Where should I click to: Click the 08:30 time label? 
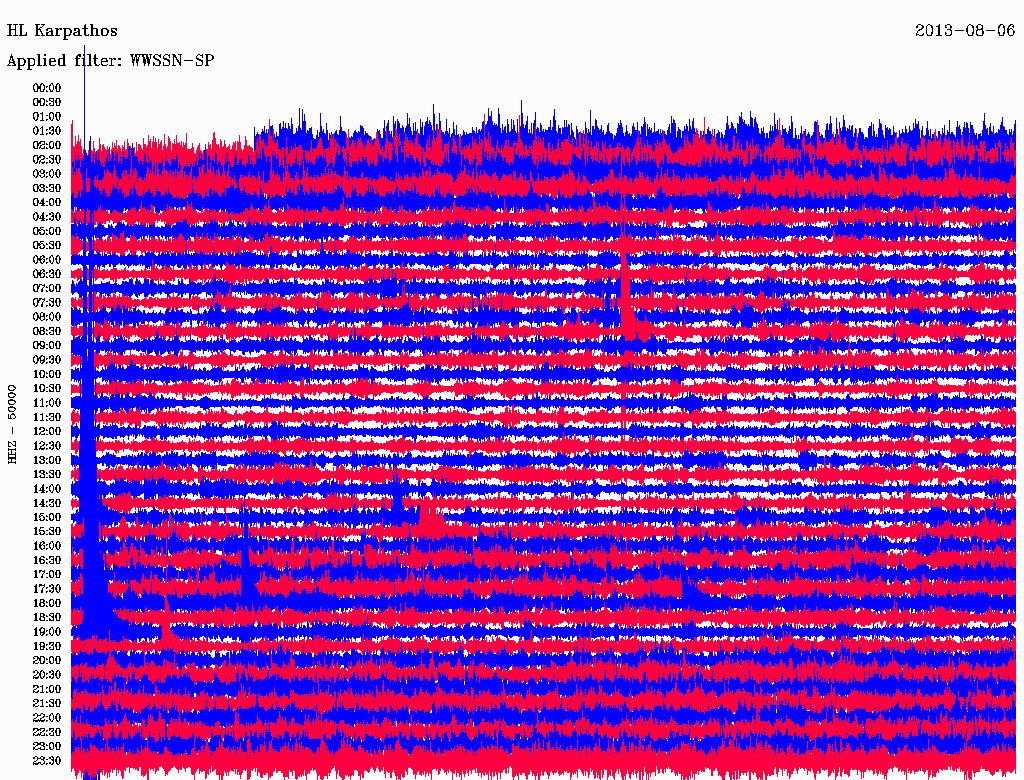click(47, 331)
